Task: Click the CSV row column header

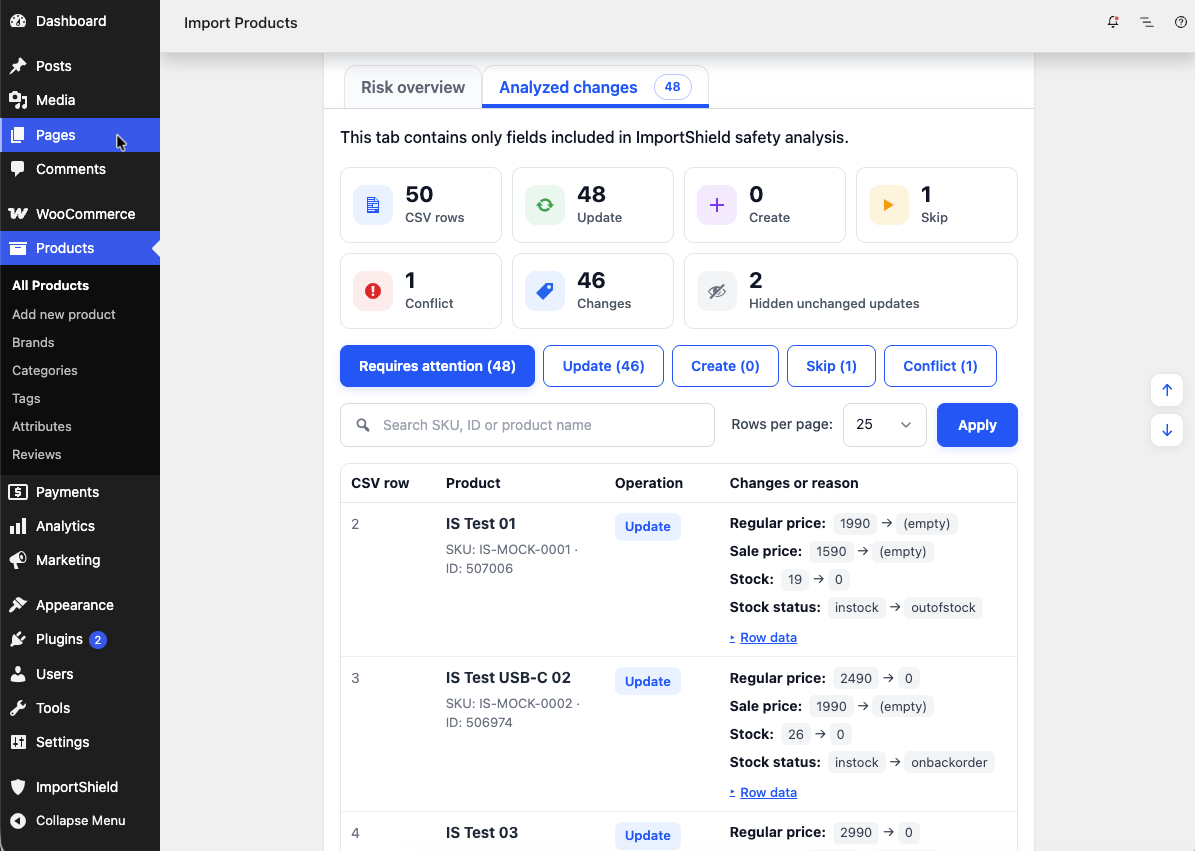Action: (x=380, y=484)
